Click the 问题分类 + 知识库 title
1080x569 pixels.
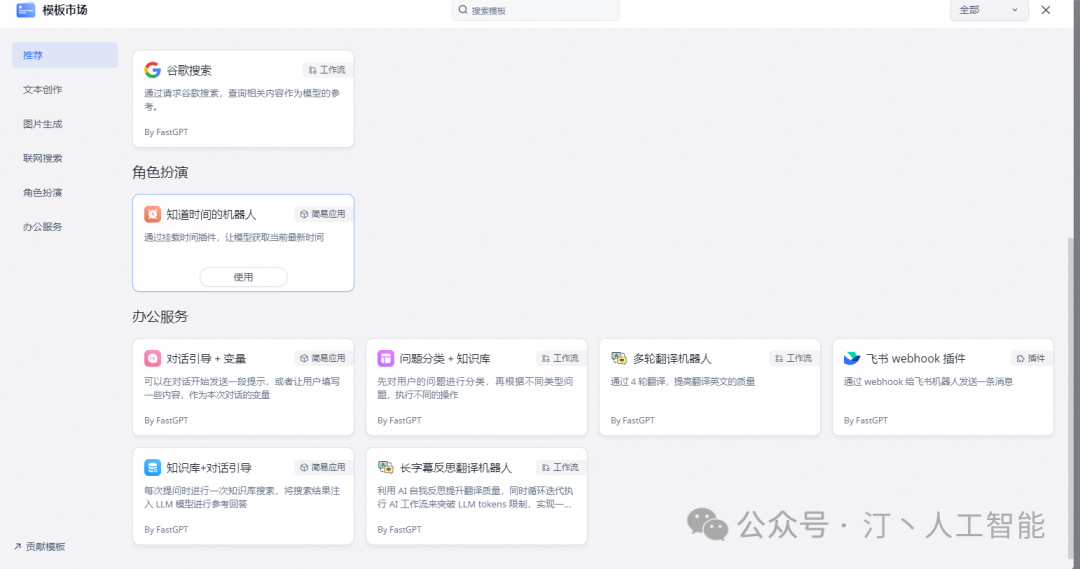[445, 358]
